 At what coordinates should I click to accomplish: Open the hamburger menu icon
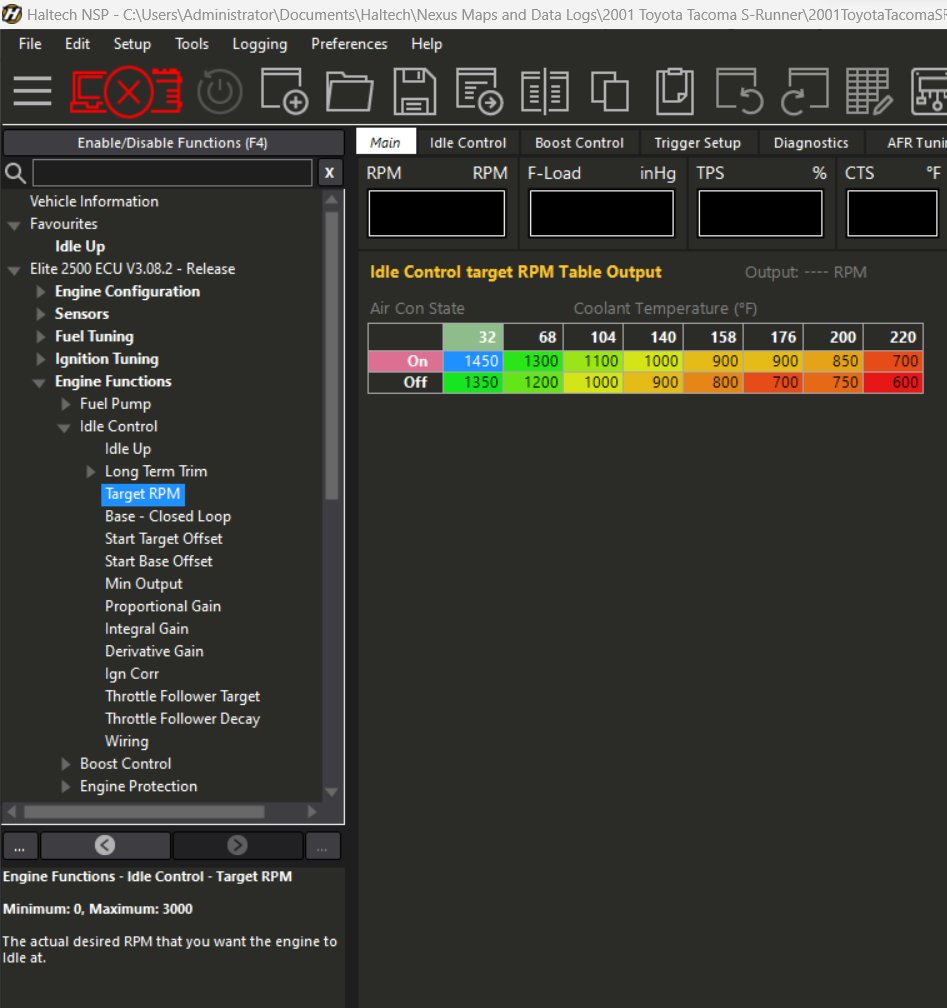[32, 91]
